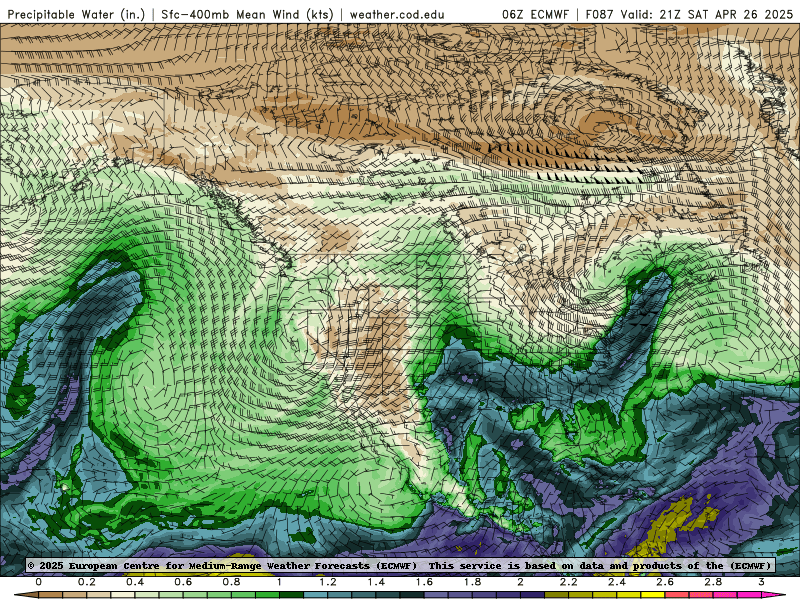Click the "2.4" color scale label

click(617, 582)
